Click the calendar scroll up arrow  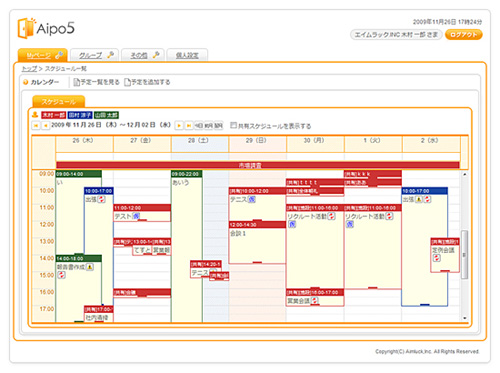point(465,174)
